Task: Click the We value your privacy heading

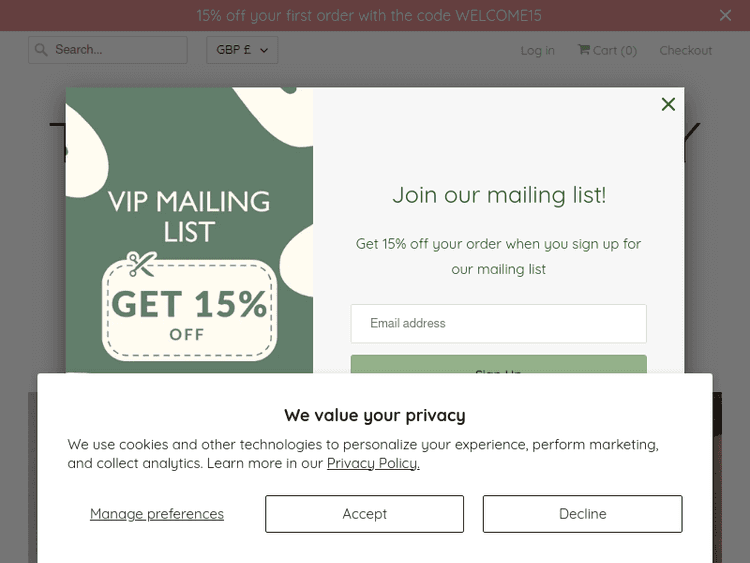Action: [374, 415]
